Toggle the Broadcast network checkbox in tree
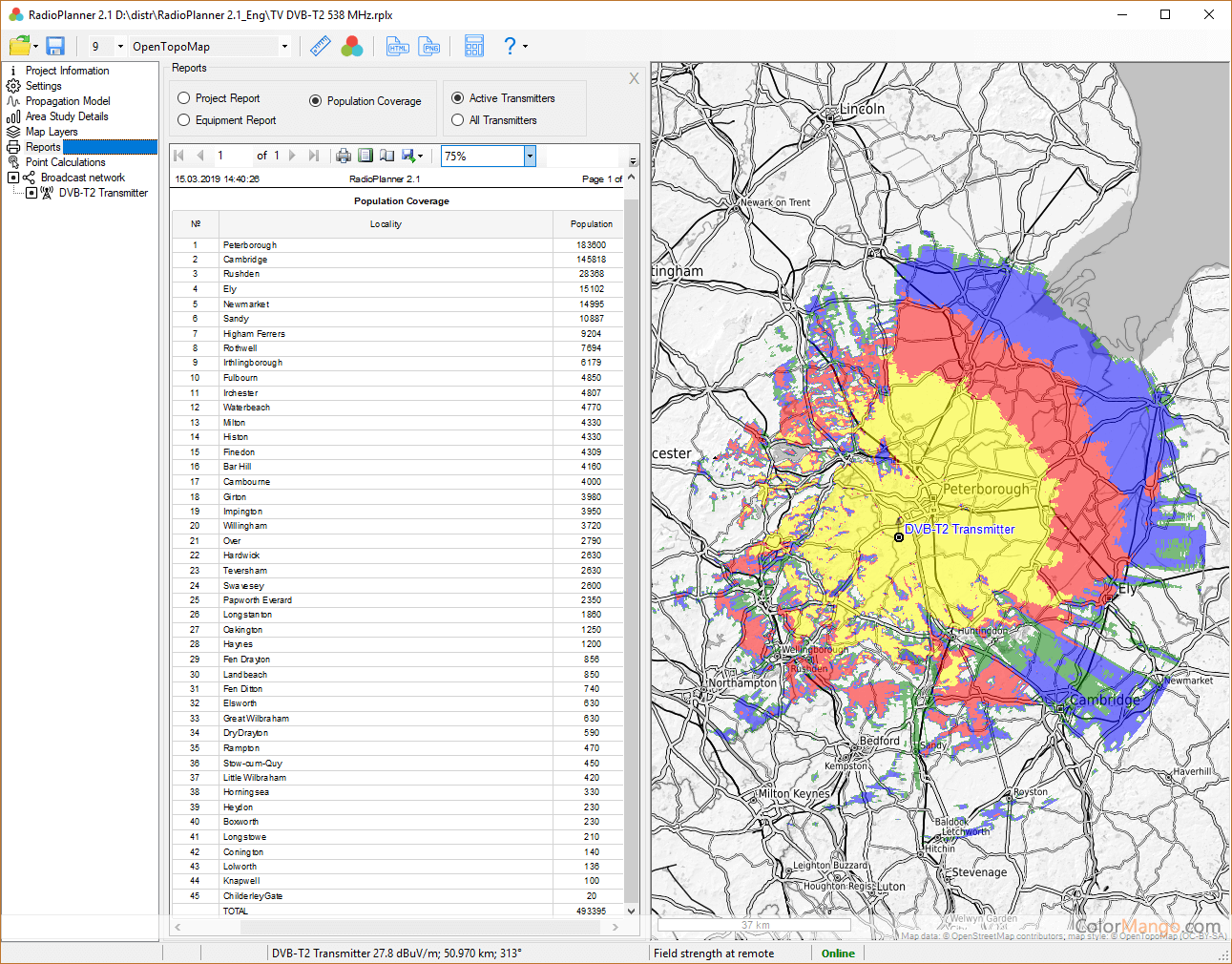The height and width of the screenshot is (964, 1232). [13, 178]
